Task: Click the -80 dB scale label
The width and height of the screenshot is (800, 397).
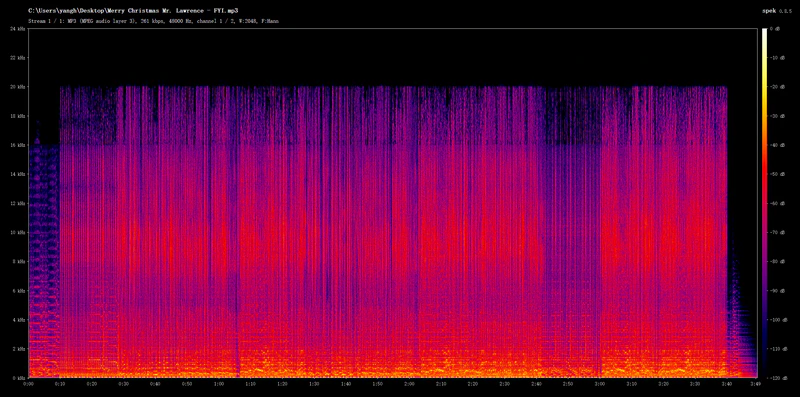Action: 778,261
